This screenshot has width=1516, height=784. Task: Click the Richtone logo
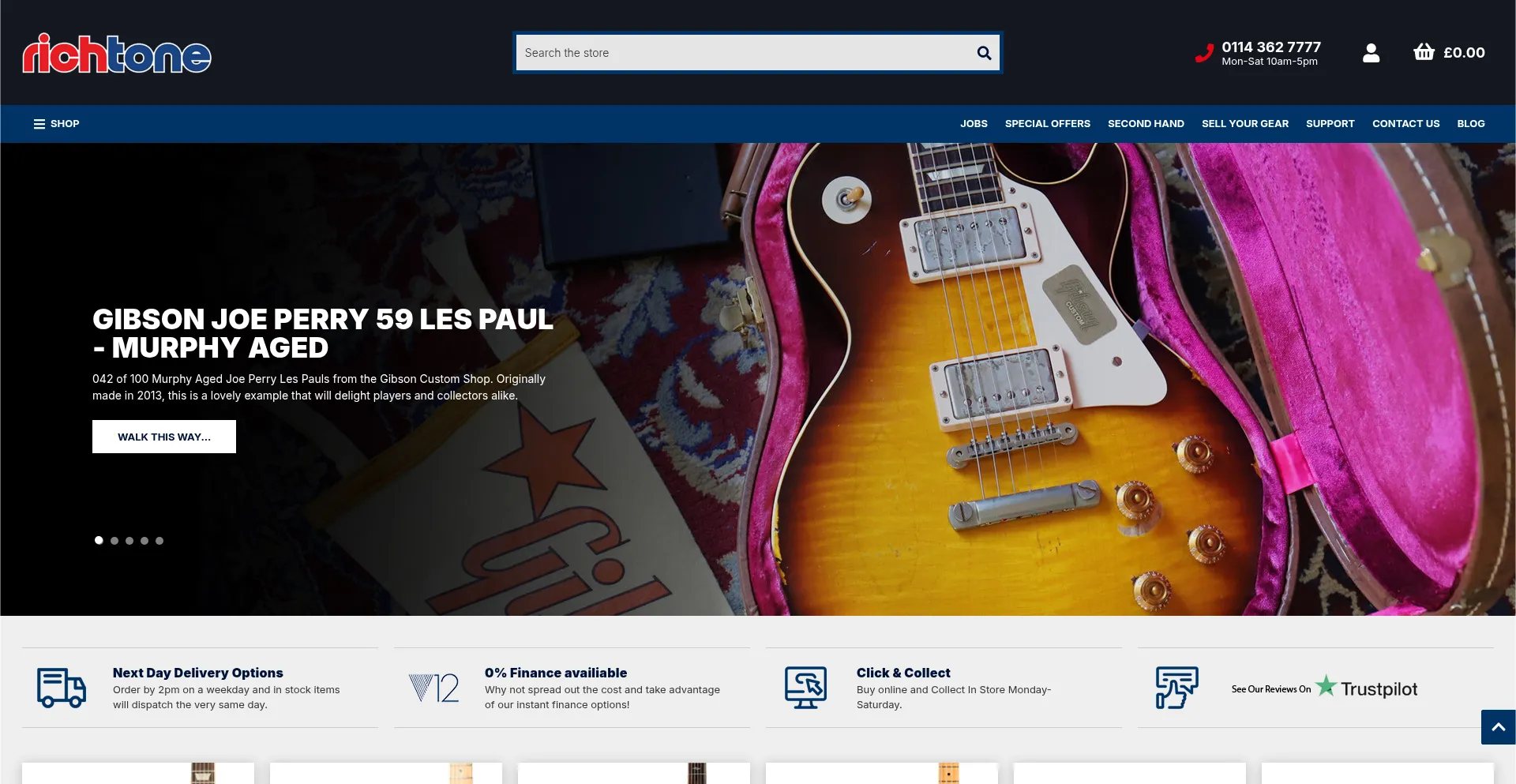[117, 54]
